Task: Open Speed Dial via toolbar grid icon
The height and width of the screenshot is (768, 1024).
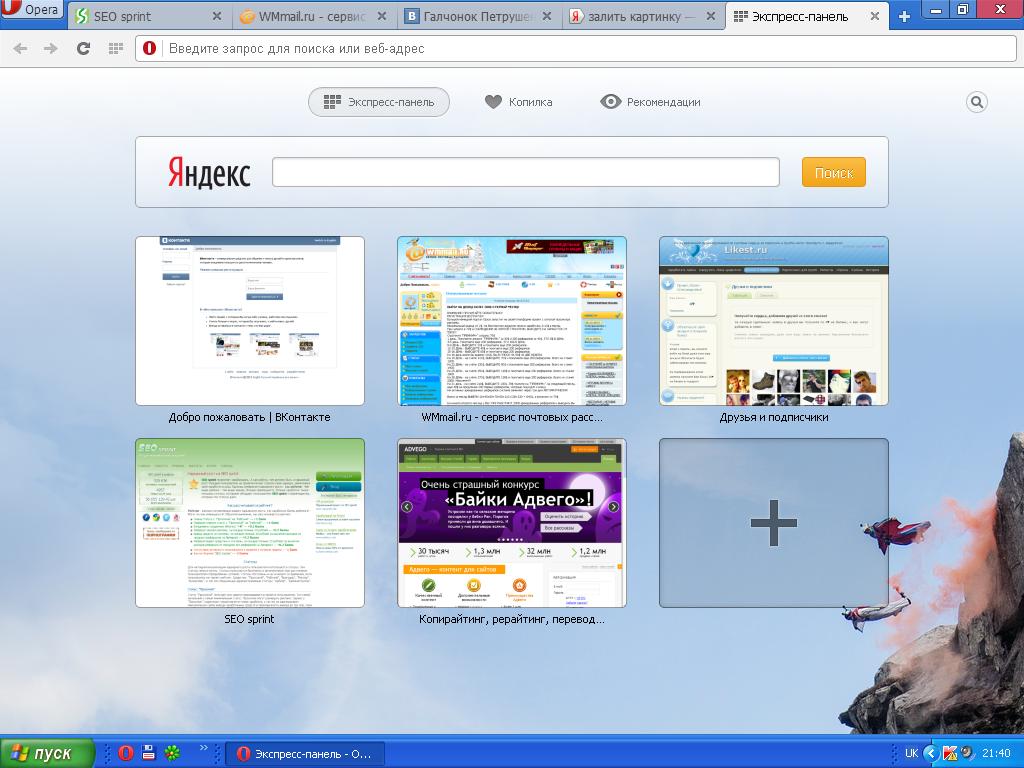Action: coord(116,48)
